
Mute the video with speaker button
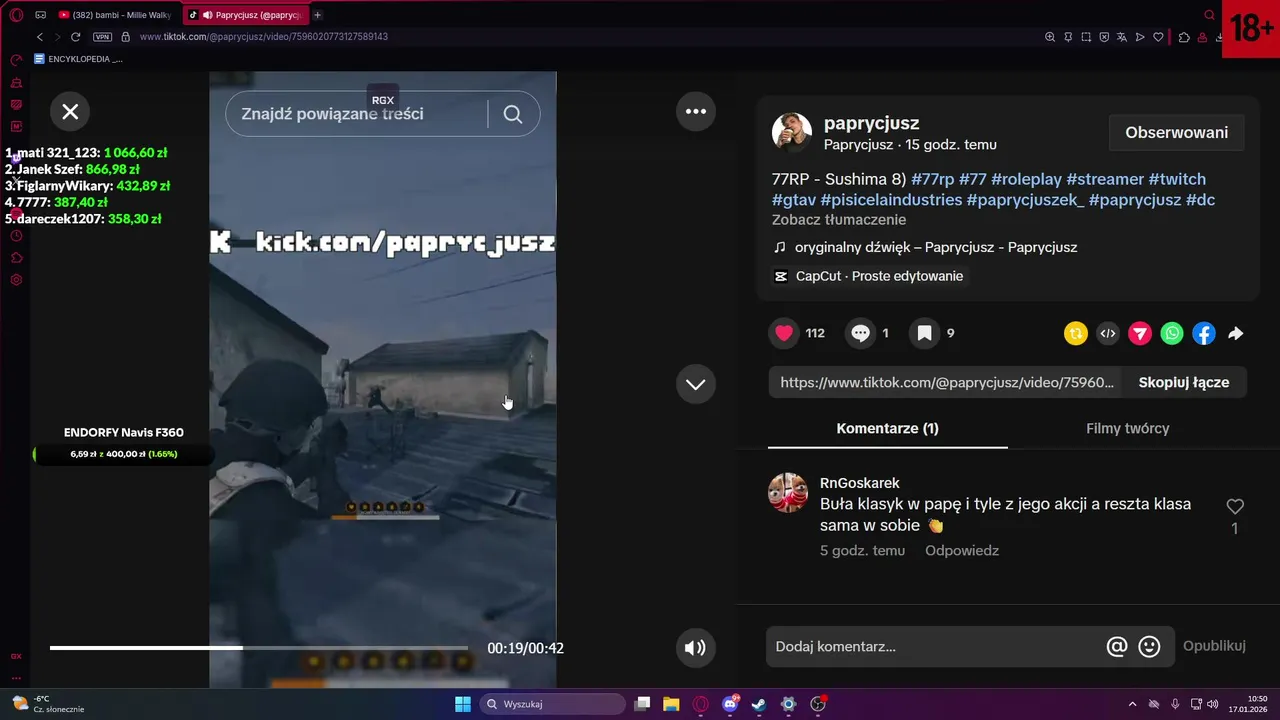point(695,648)
